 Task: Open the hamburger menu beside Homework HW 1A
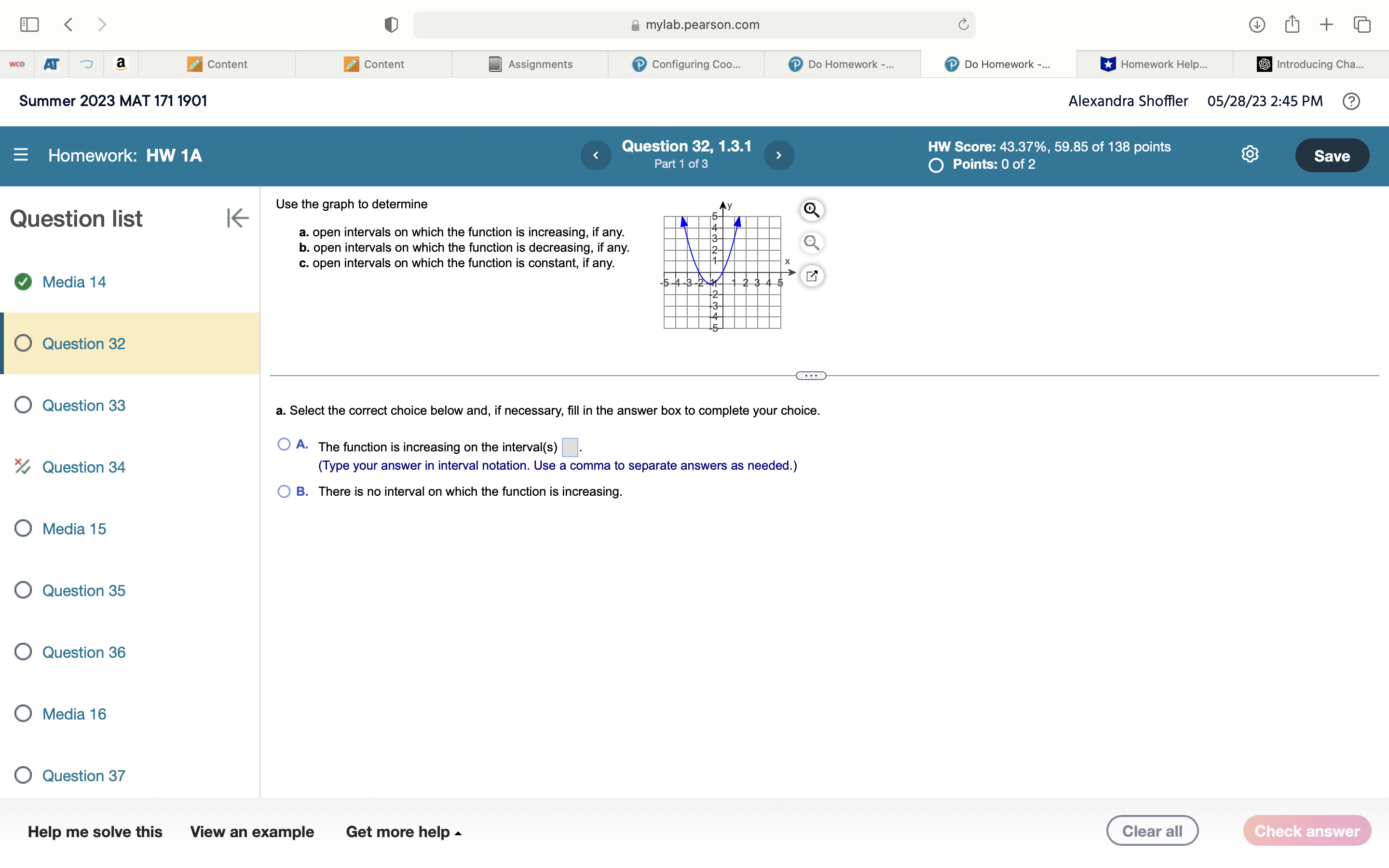21,155
